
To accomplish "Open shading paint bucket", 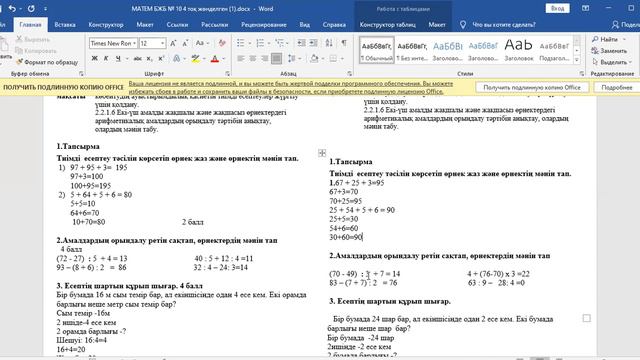I will click(x=314, y=59).
